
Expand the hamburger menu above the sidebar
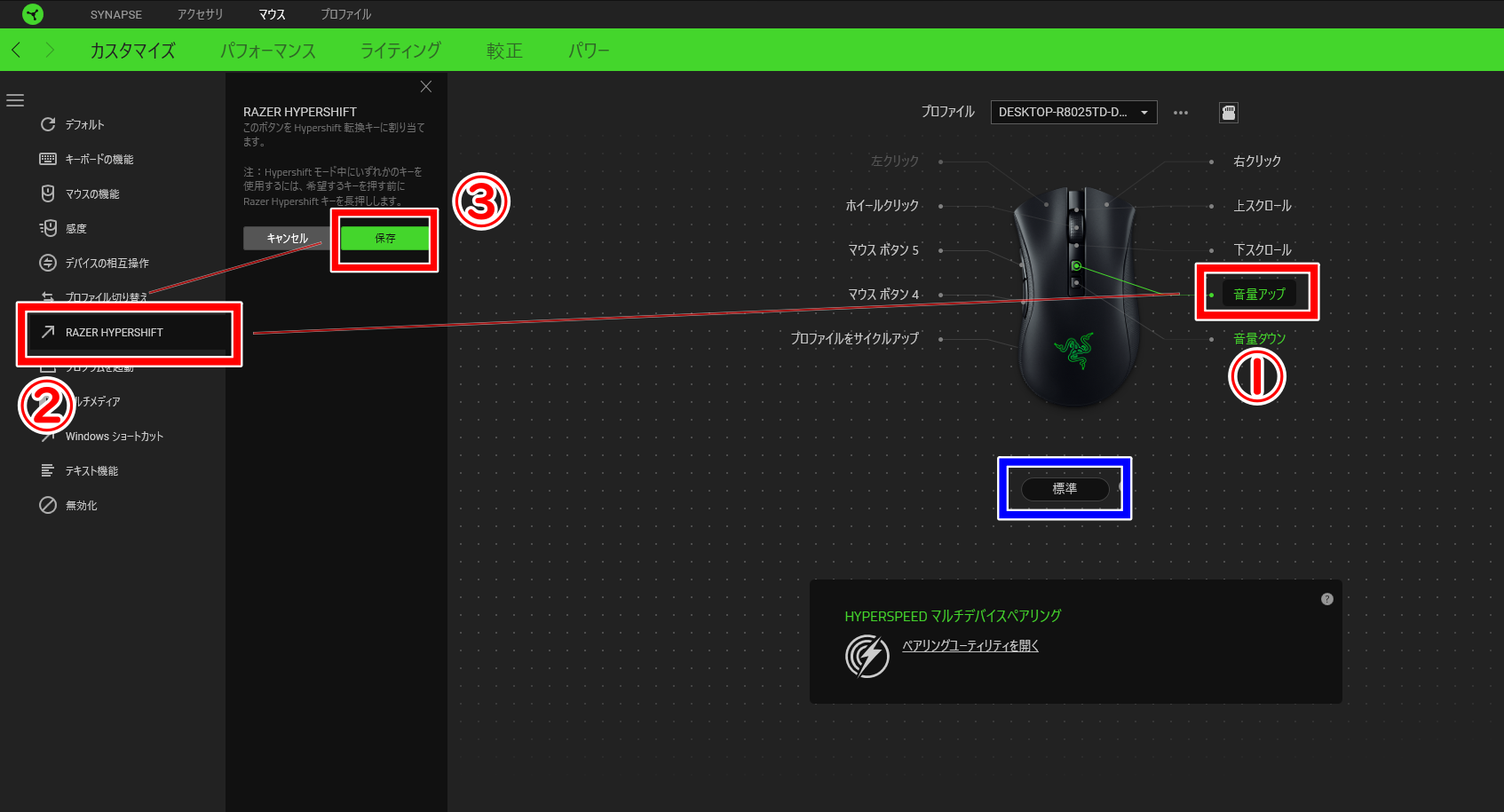[x=15, y=100]
